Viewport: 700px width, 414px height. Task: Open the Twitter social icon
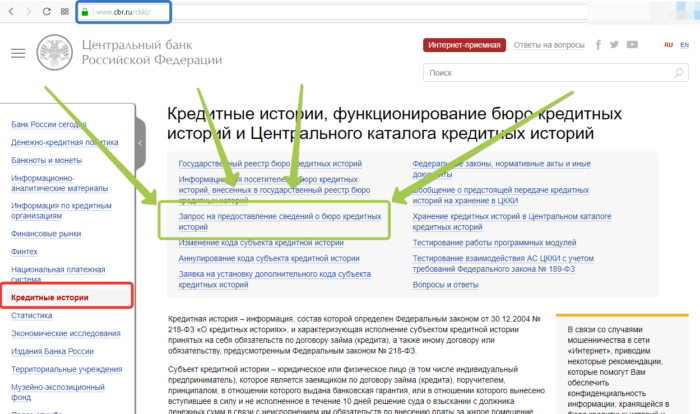614,45
